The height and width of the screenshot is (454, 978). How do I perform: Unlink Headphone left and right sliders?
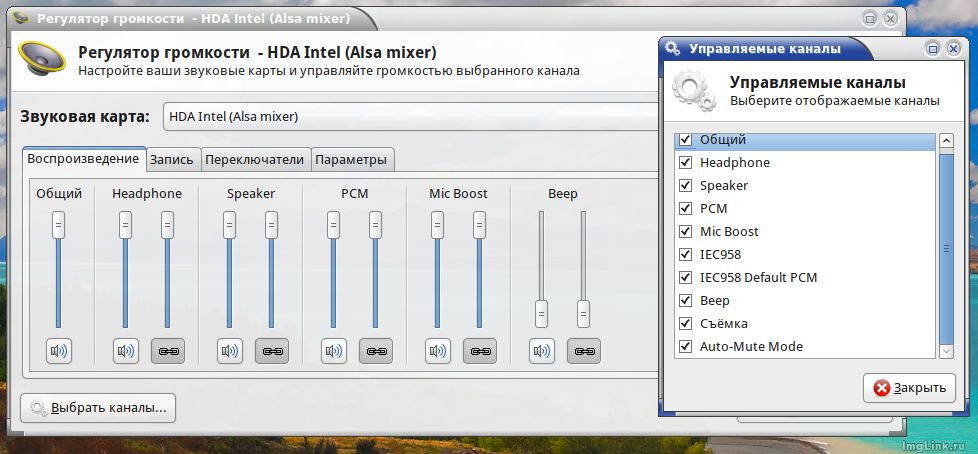point(168,351)
